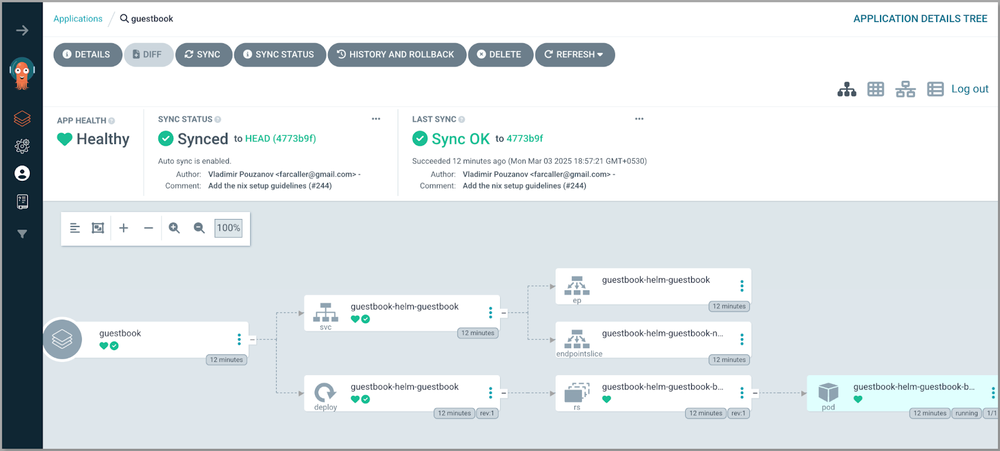1000x451 pixels.
Task: Click the rev:1 tag on the deploy node
Action: 485,413
